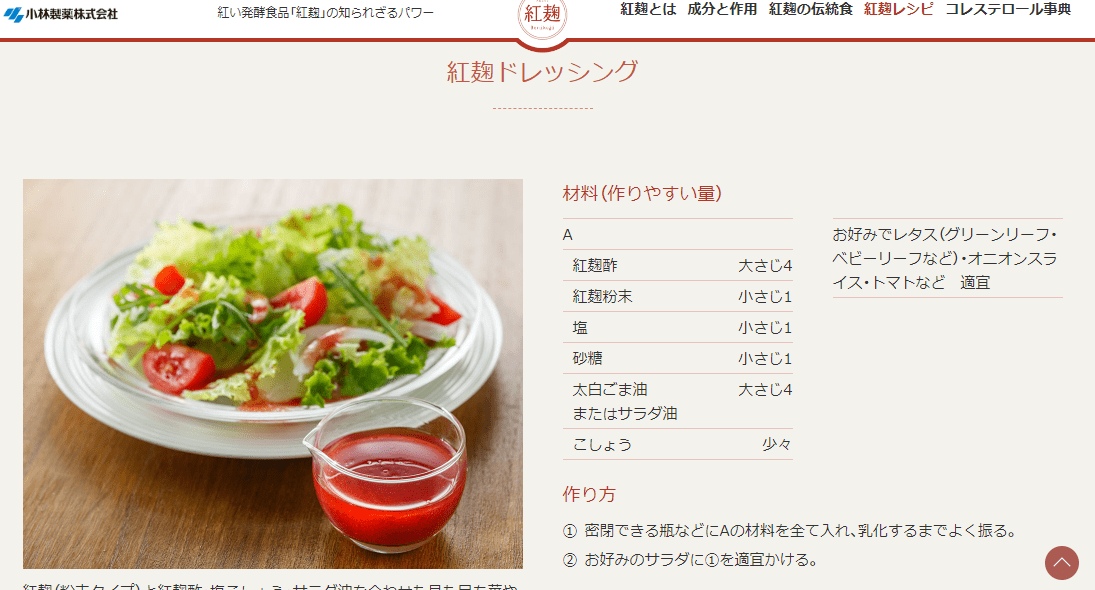Click the 紅麹酢 ingredient row
Image resolution: width=1095 pixels, height=590 pixels.
point(678,265)
